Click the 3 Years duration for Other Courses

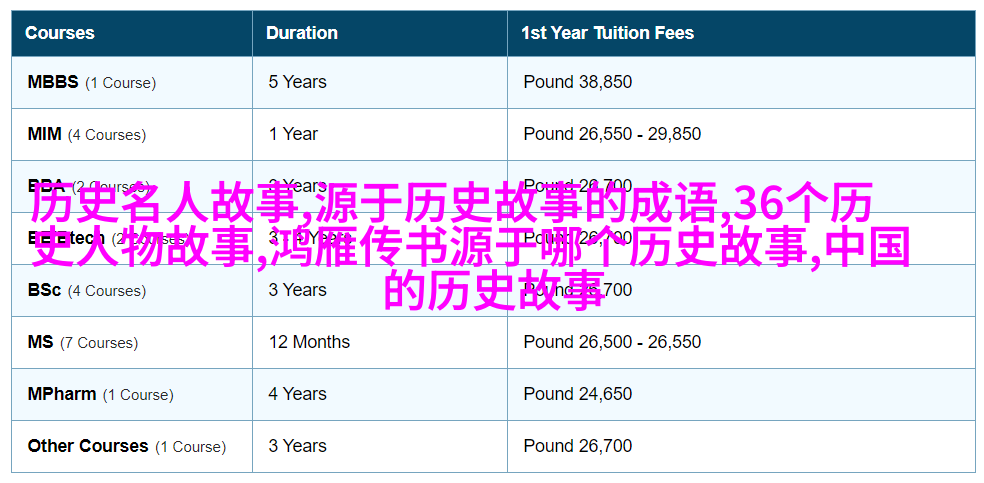[297, 446]
